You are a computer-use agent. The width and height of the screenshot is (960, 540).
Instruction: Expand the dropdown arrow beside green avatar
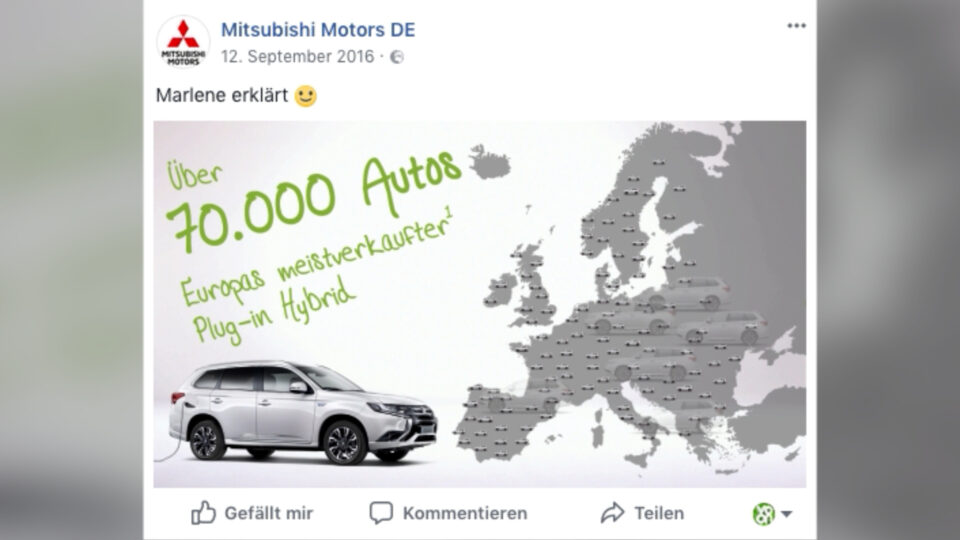[787, 514]
